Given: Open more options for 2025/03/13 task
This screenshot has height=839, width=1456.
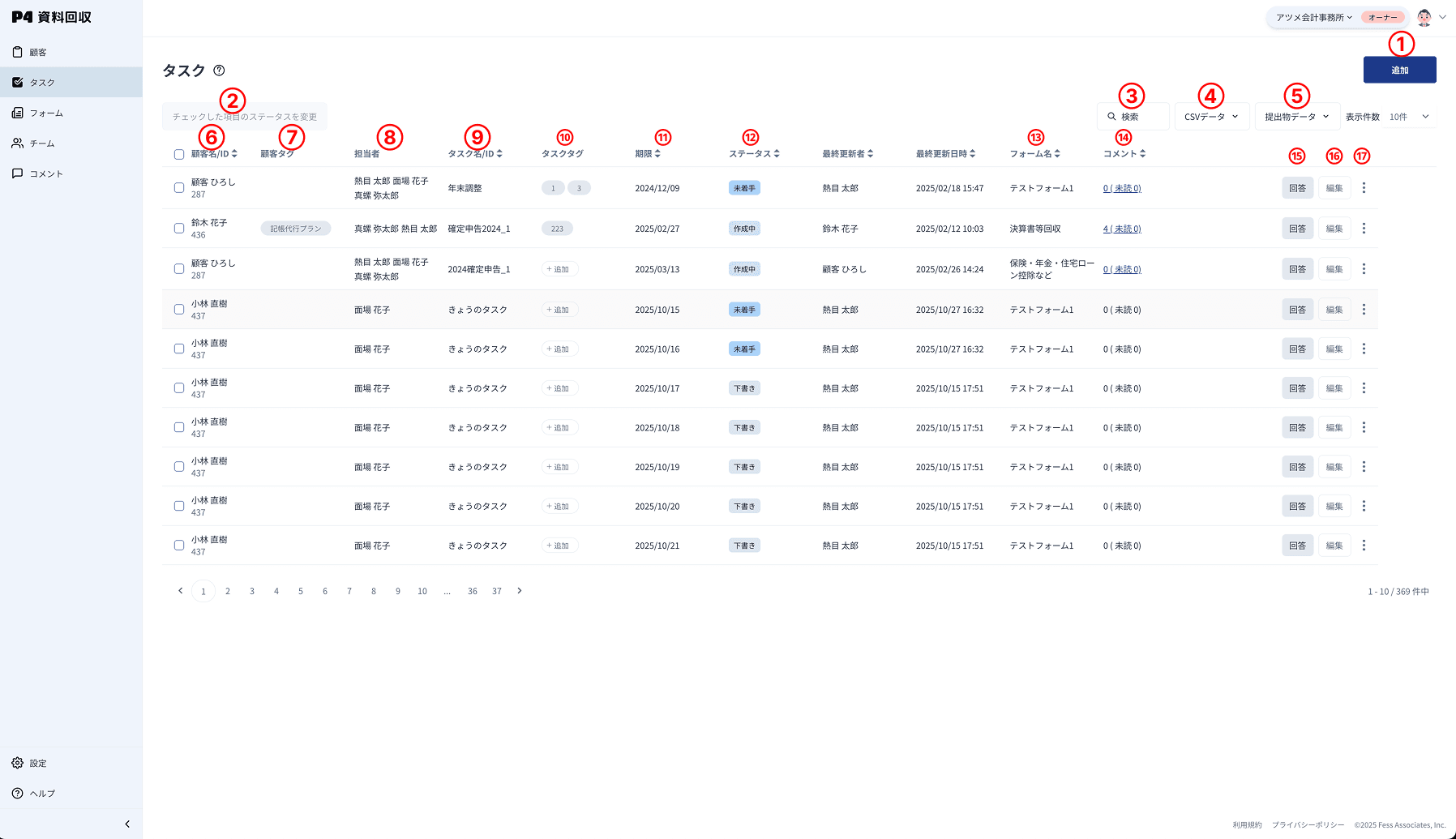Looking at the screenshot, I should click(1364, 269).
